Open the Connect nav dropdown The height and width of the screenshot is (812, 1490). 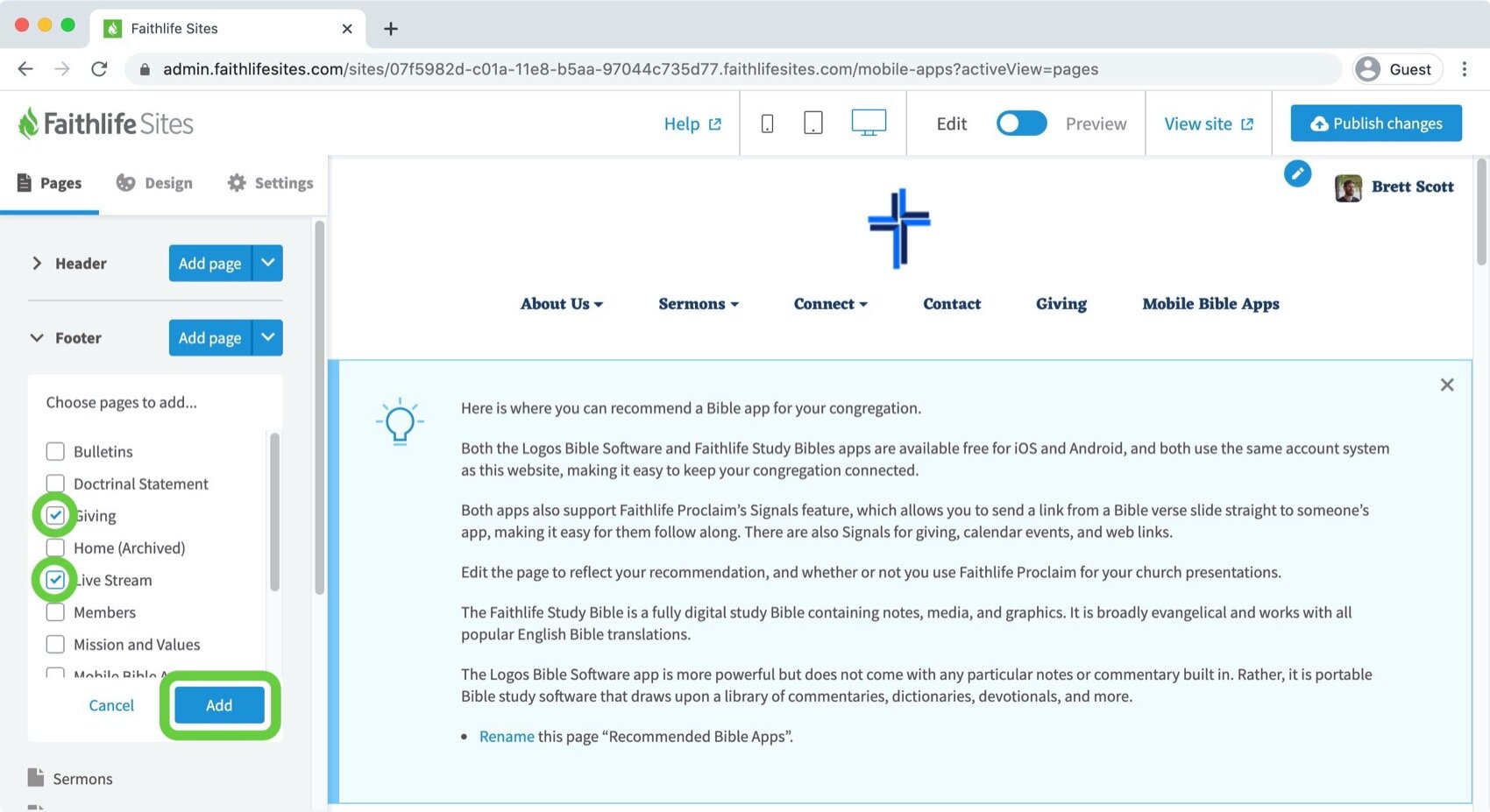(830, 304)
